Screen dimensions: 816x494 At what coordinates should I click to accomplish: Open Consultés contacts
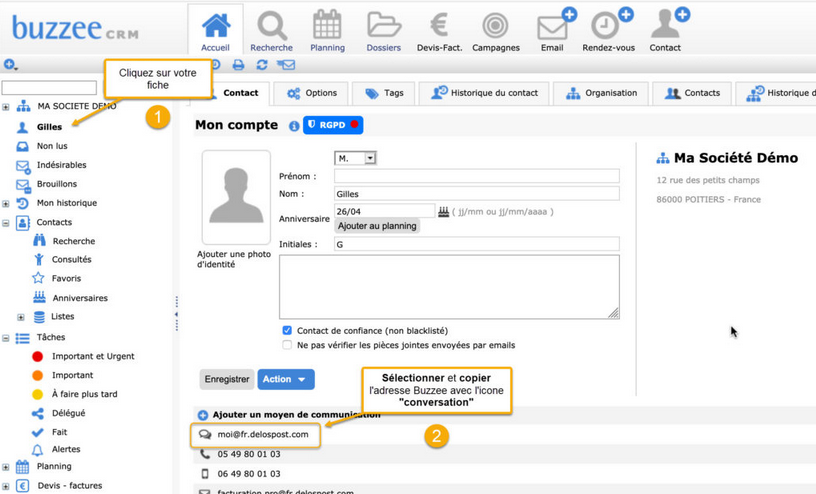pyautogui.click(x=71, y=259)
